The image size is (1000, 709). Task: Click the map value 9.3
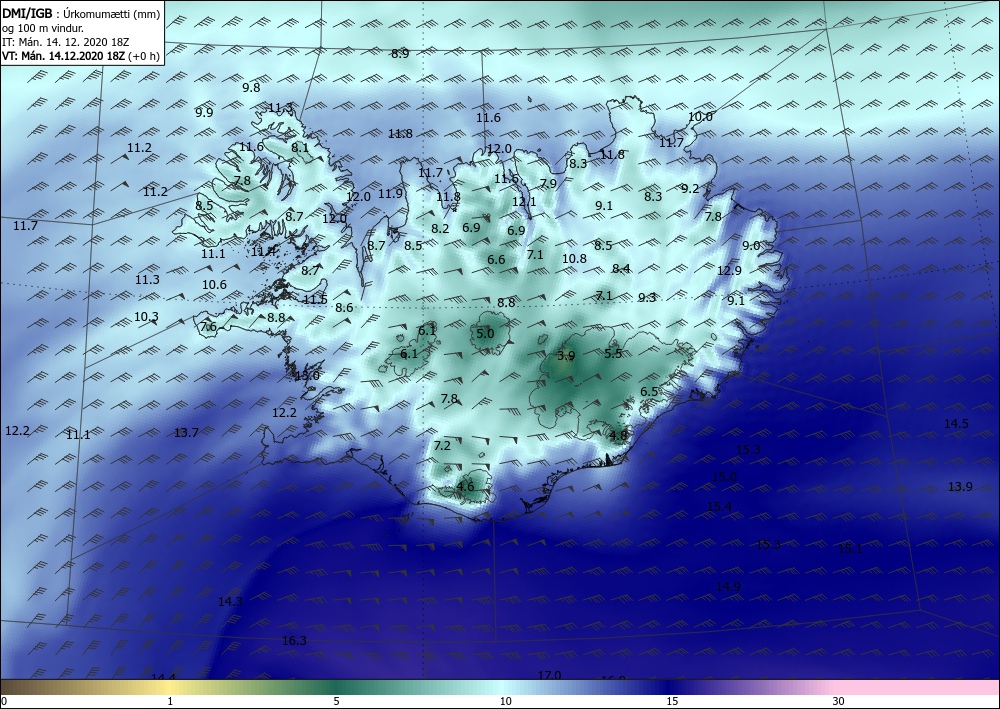click(647, 297)
